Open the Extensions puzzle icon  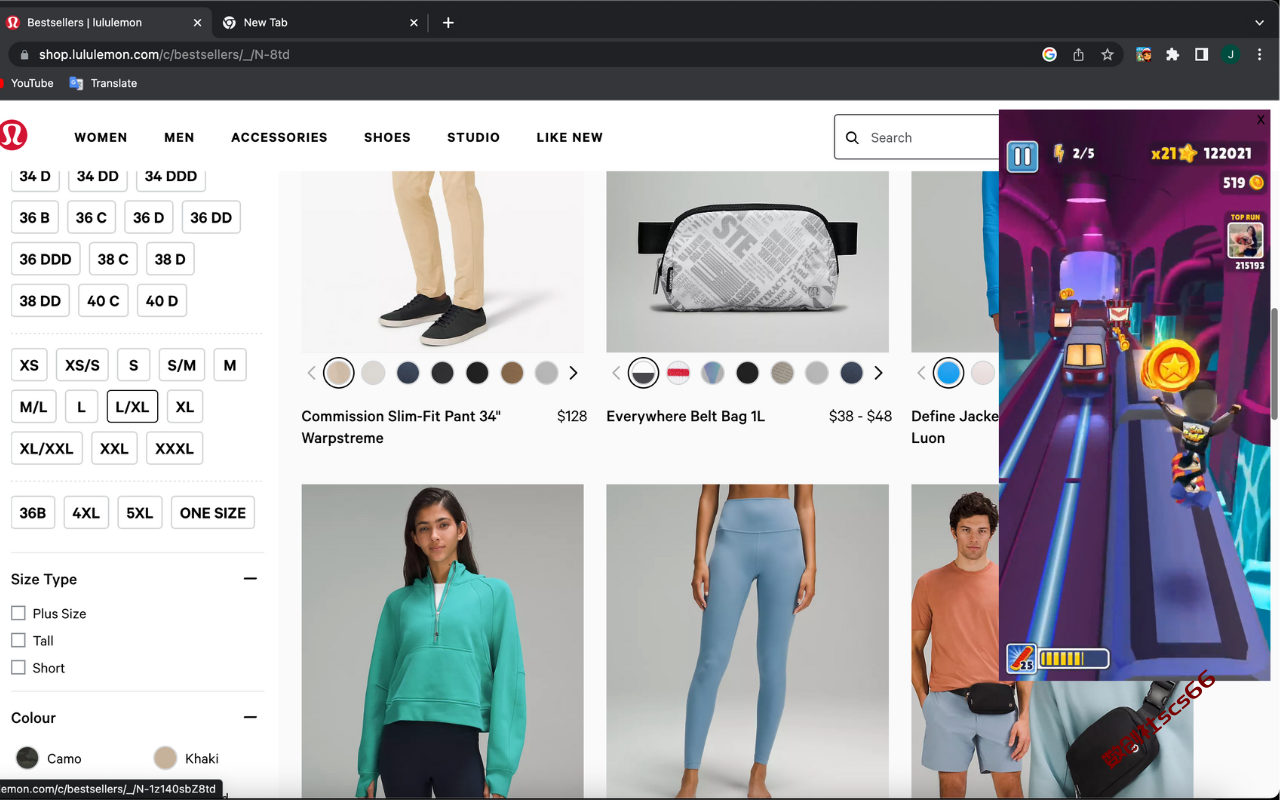1172,55
